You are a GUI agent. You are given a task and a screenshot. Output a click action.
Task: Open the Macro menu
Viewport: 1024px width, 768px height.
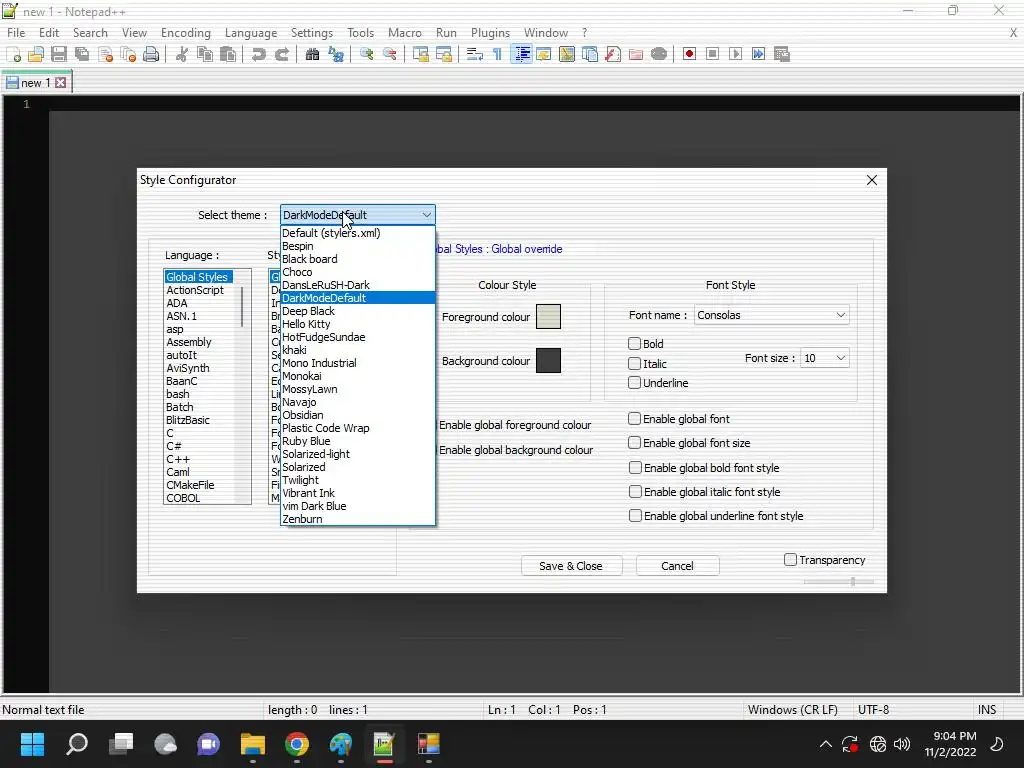[404, 33]
